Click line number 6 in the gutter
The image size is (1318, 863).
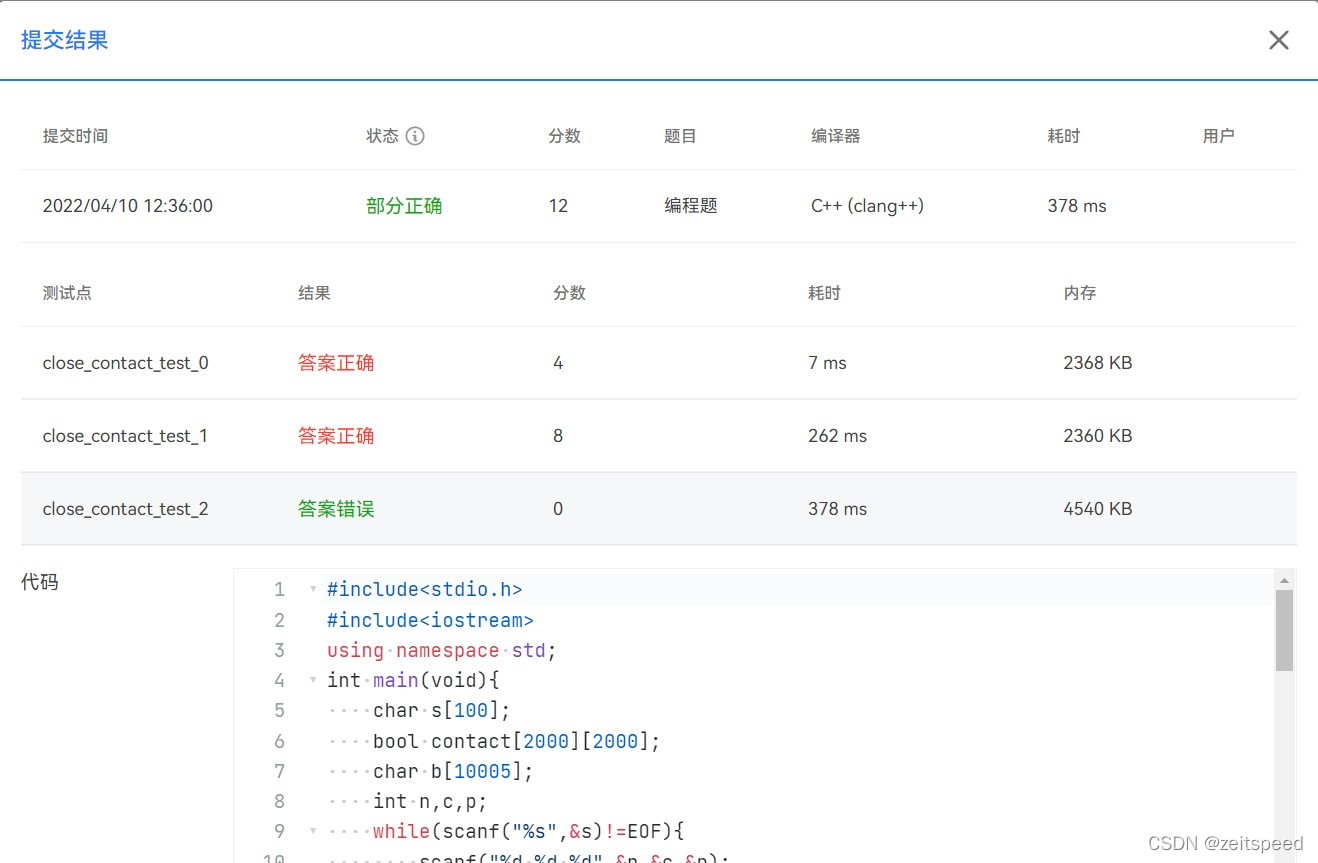[280, 741]
